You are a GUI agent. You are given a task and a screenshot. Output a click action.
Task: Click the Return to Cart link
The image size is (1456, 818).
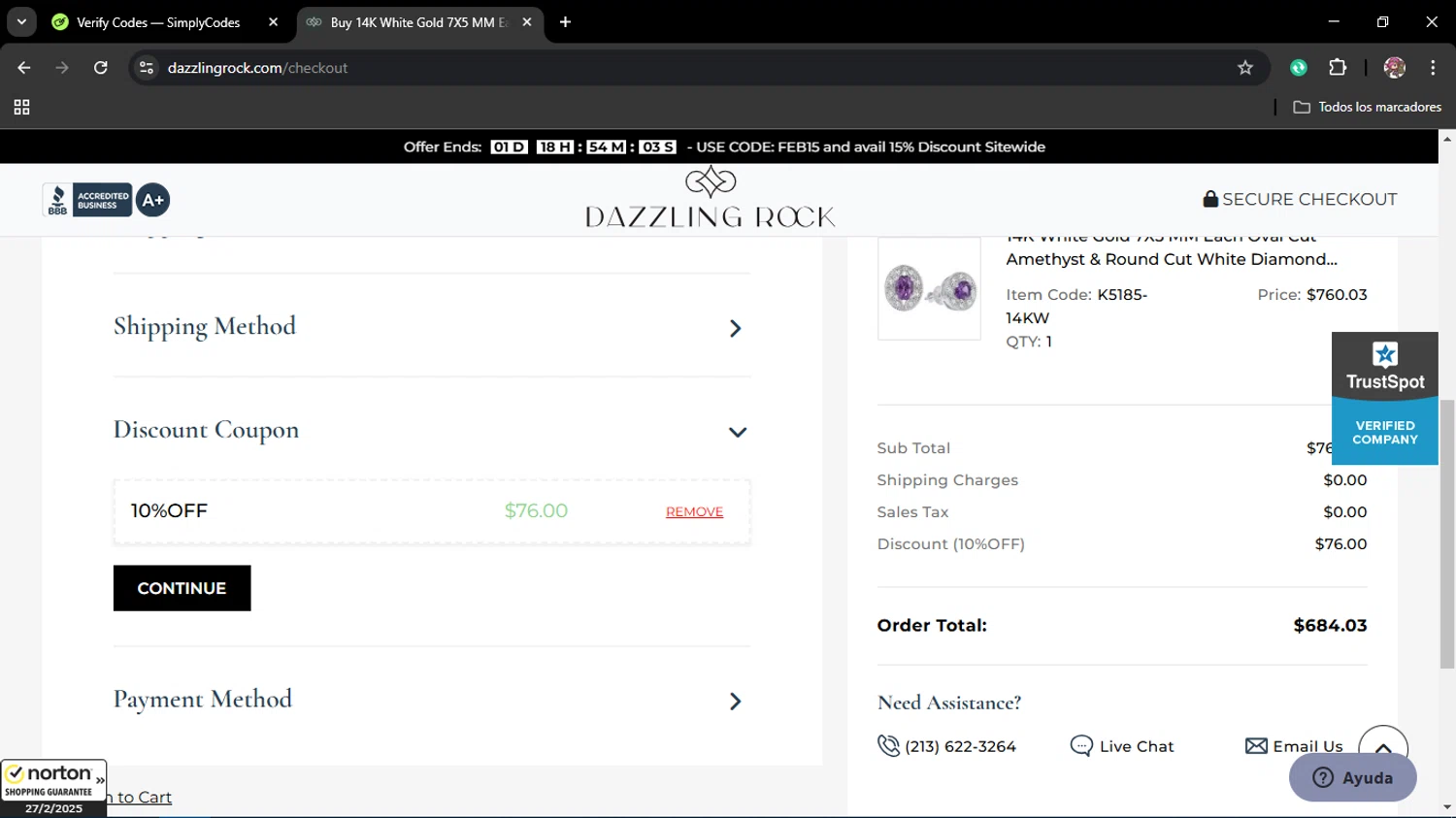[x=140, y=798]
